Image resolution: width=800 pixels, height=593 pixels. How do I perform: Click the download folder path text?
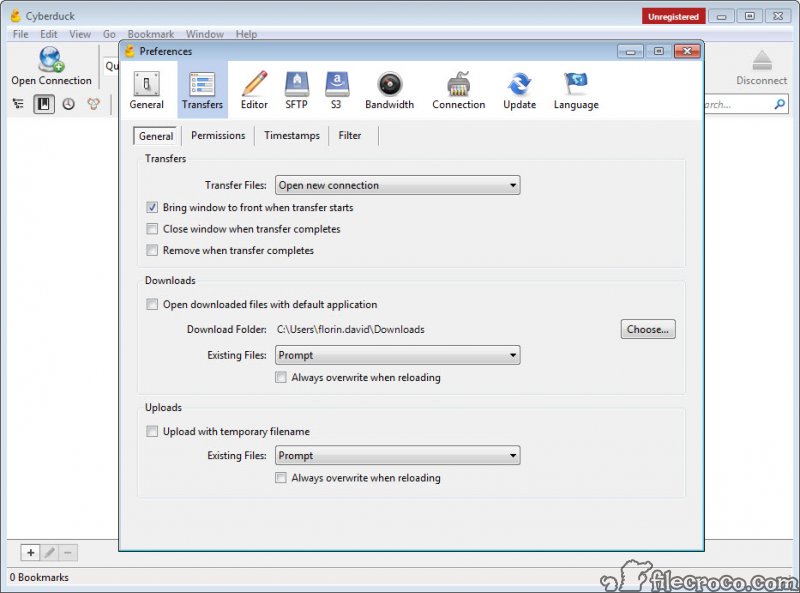[351, 329]
